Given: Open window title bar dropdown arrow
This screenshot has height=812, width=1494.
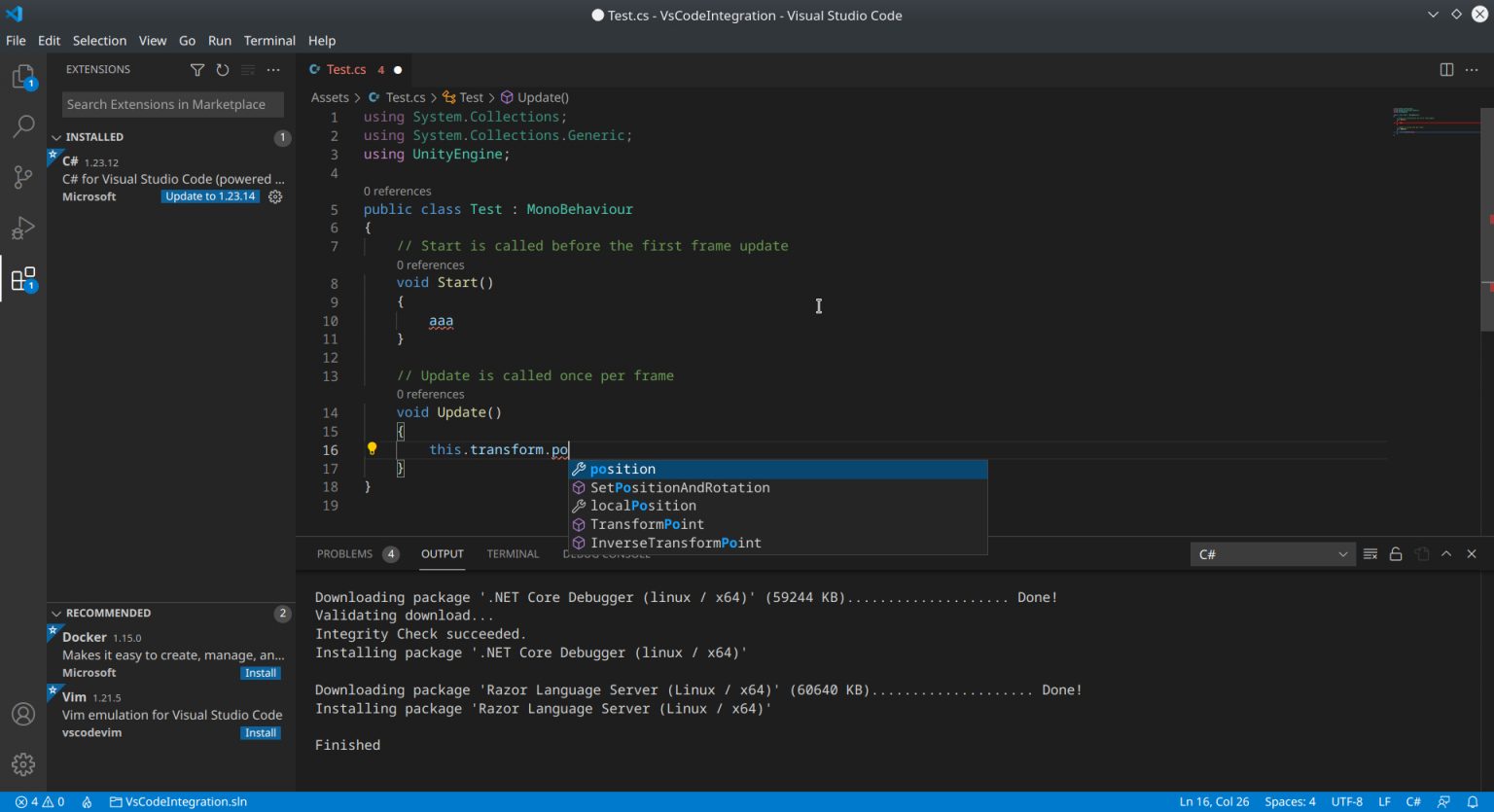Looking at the screenshot, I should [x=1433, y=15].
